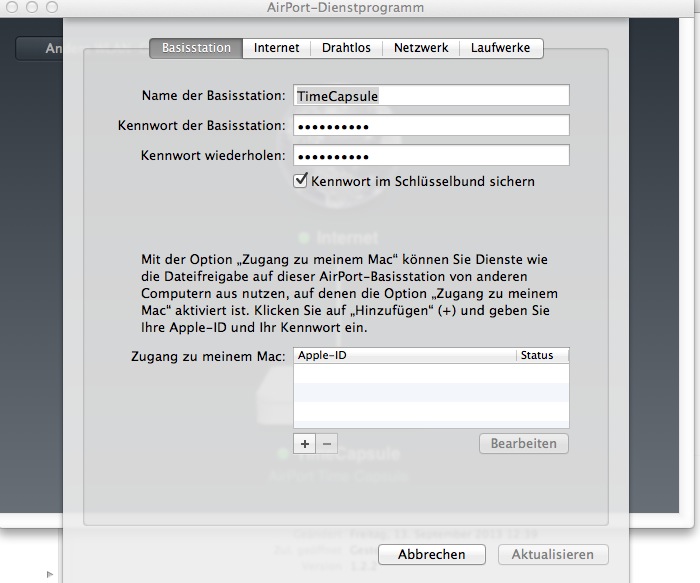Open the Drahtlos tab
This screenshot has width=700, height=583.
[x=346, y=48]
